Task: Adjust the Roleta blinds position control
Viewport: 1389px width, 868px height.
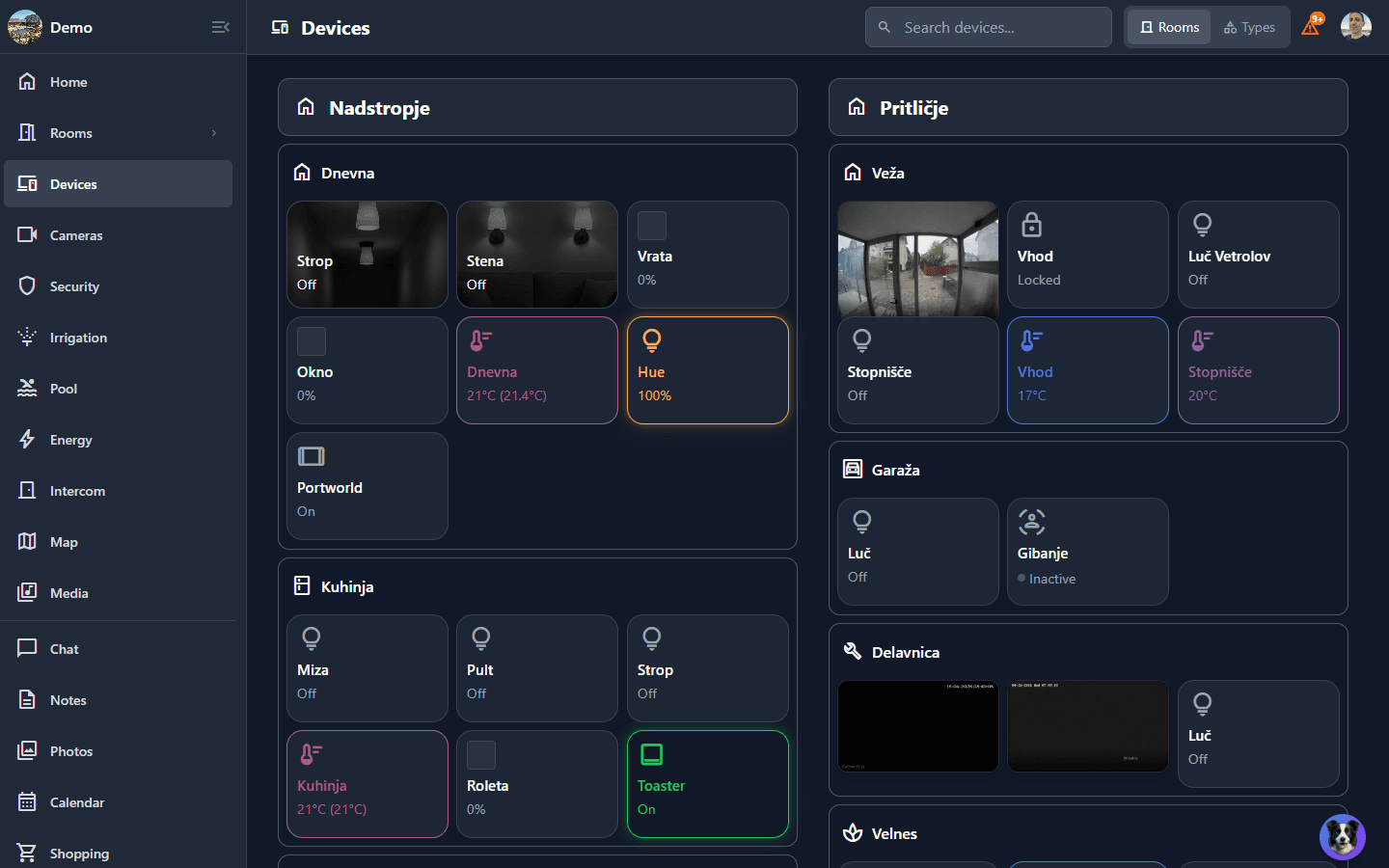Action: 537,784
